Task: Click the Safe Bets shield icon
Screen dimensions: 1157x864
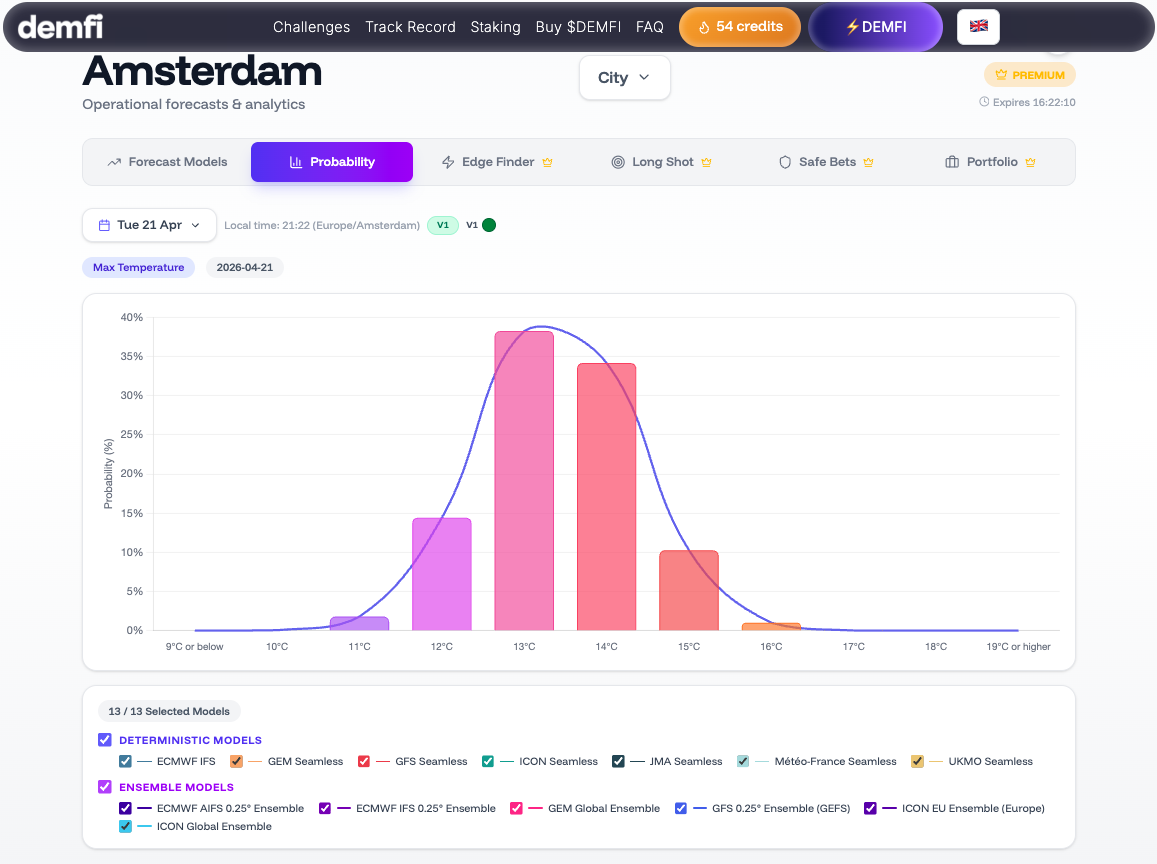Action: (x=784, y=161)
